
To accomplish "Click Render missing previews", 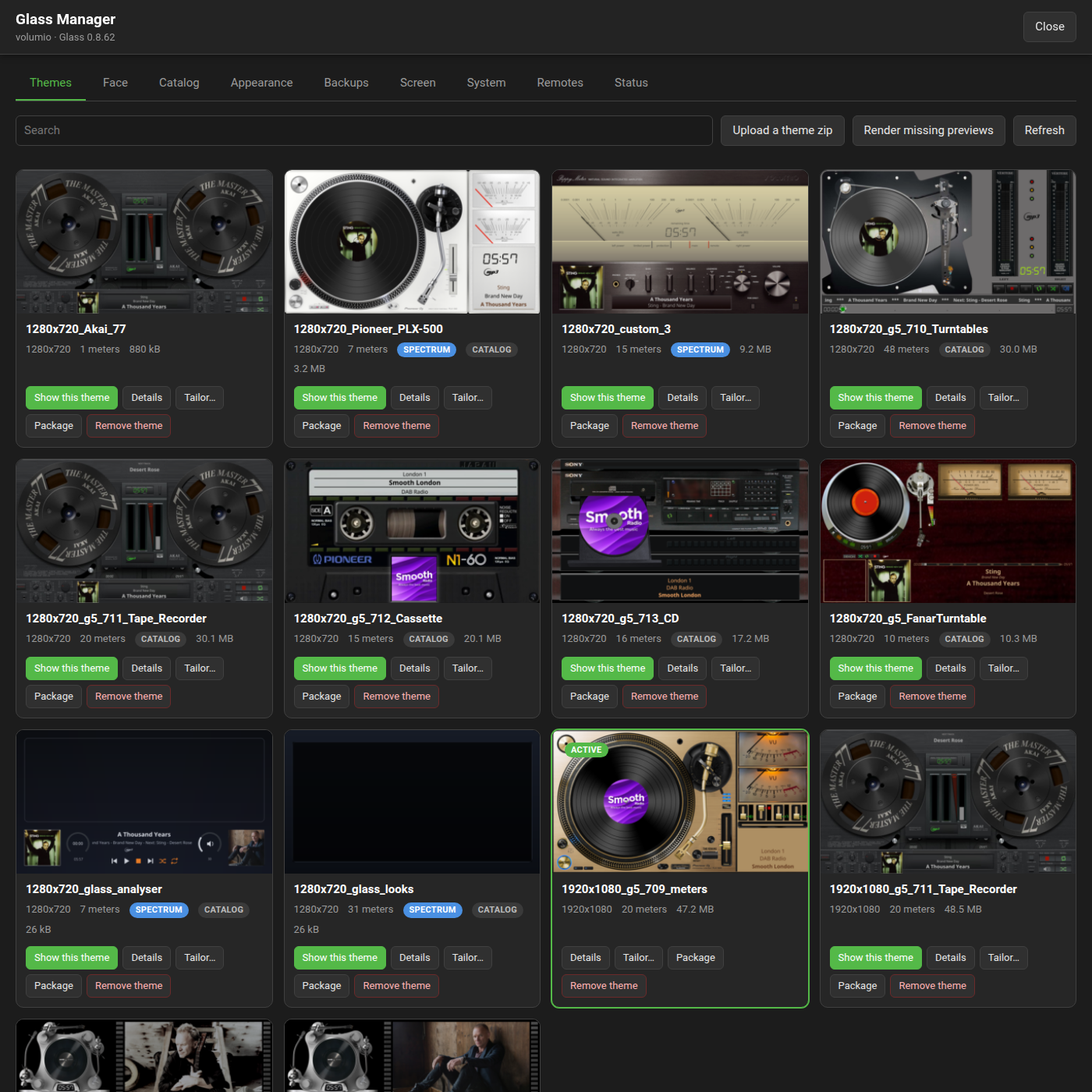I will (928, 130).
